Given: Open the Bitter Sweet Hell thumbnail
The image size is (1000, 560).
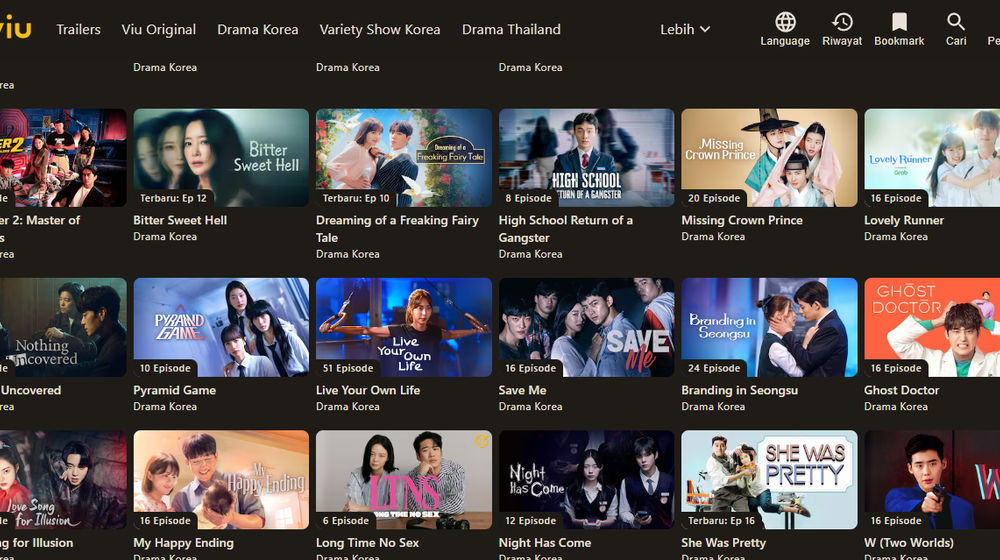Looking at the screenshot, I should (221, 158).
